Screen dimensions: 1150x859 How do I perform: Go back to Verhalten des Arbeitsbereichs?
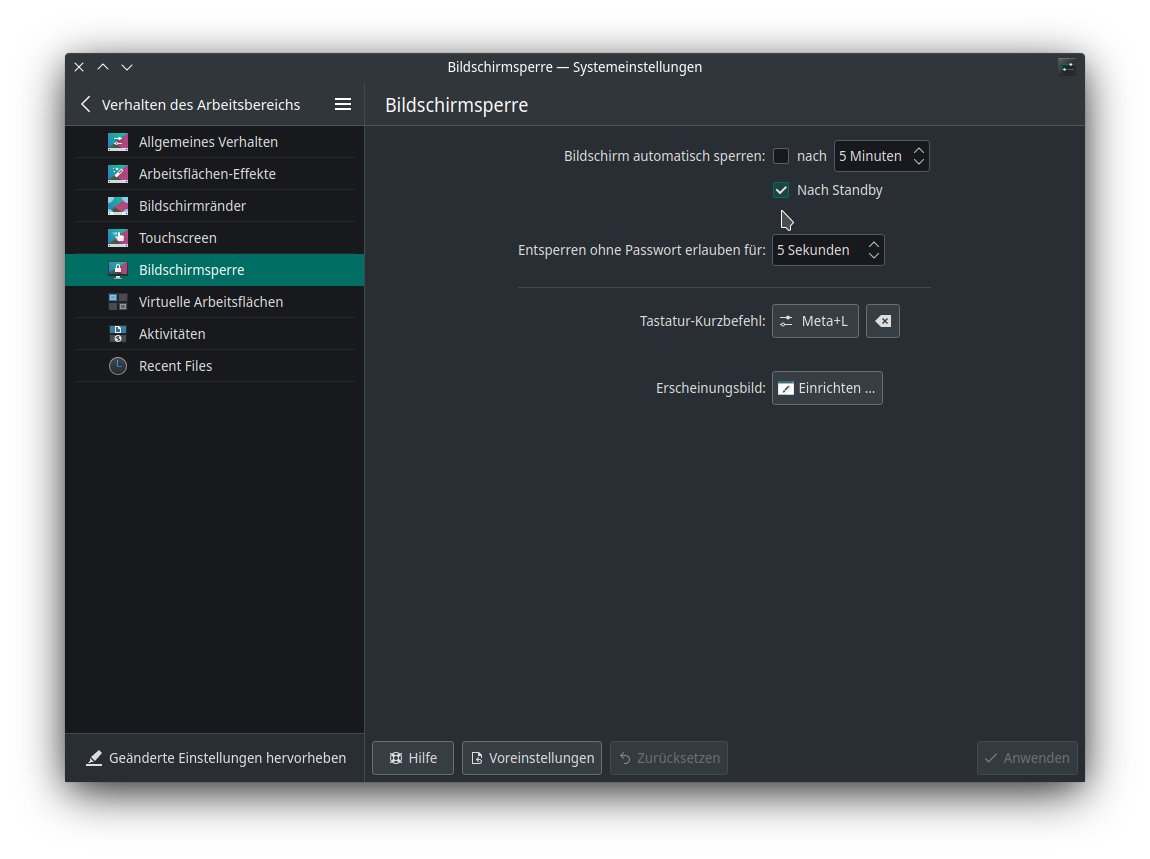(86, 103)
